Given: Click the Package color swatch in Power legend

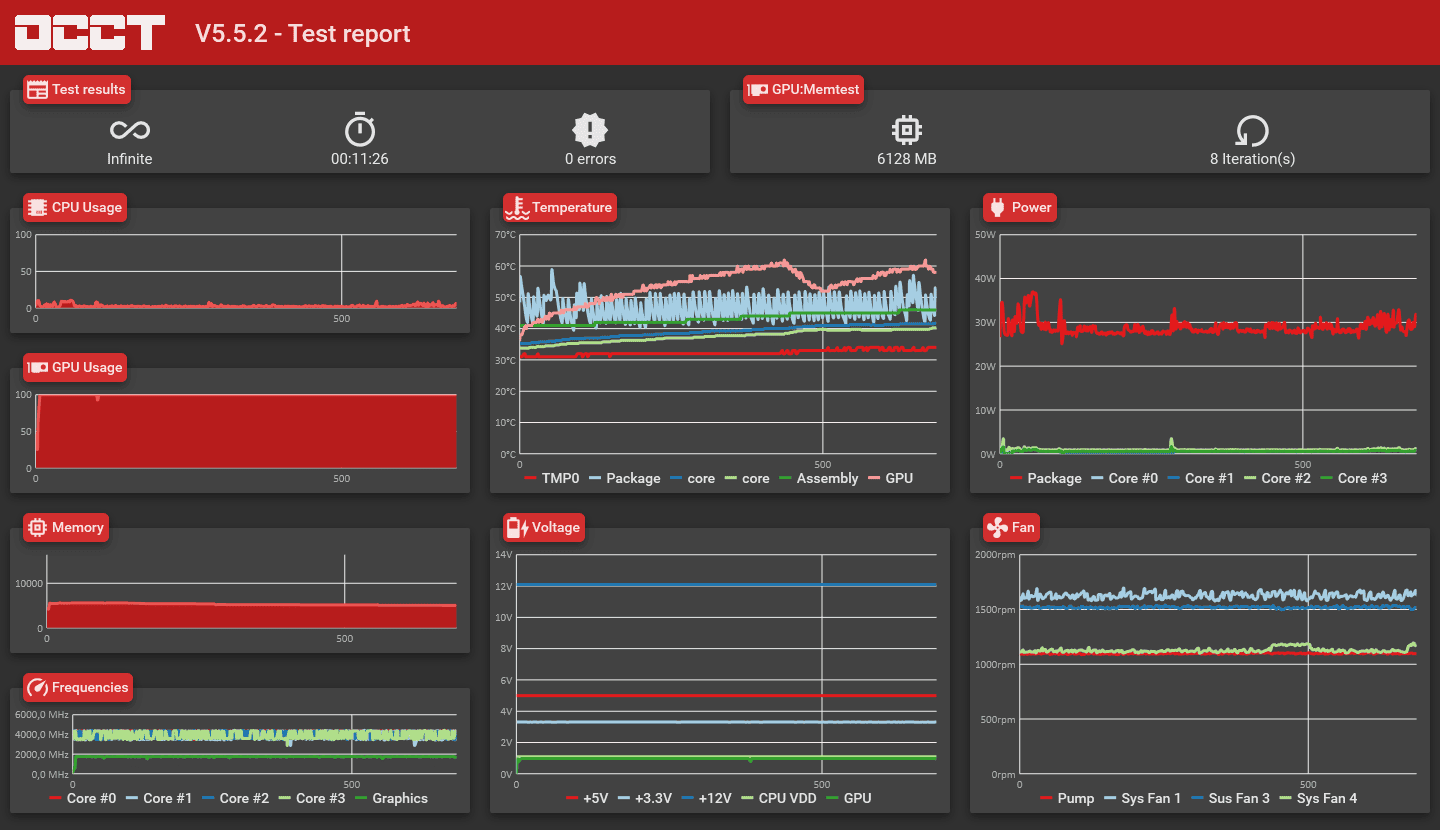Looking at the screenshot, I should point(1016,478).
